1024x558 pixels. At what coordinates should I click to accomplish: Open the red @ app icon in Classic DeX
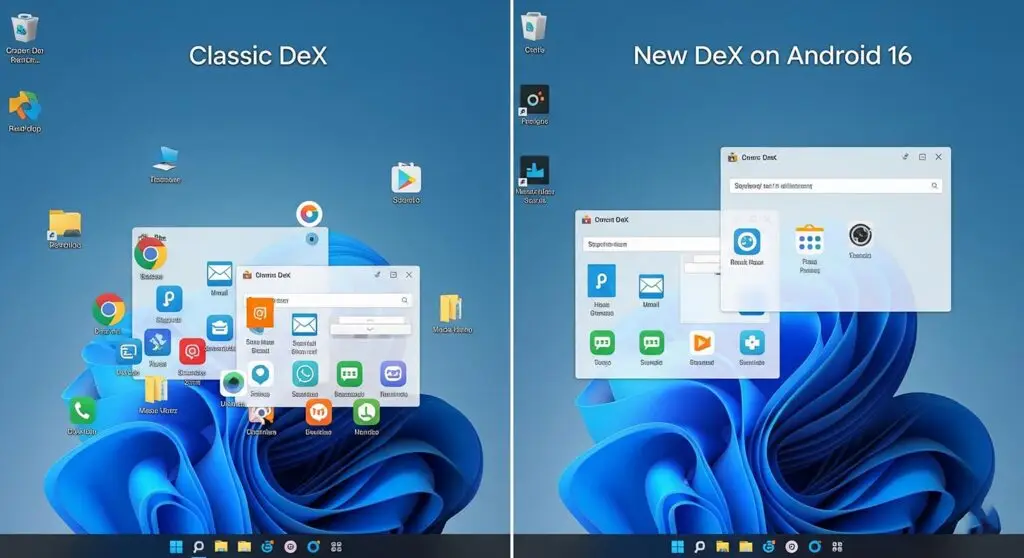(x=192, y=352)
